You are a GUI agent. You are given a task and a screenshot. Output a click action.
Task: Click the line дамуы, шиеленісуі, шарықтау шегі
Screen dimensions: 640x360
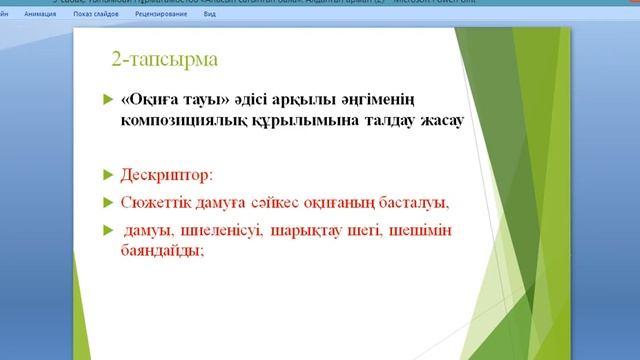coord(288,230)
